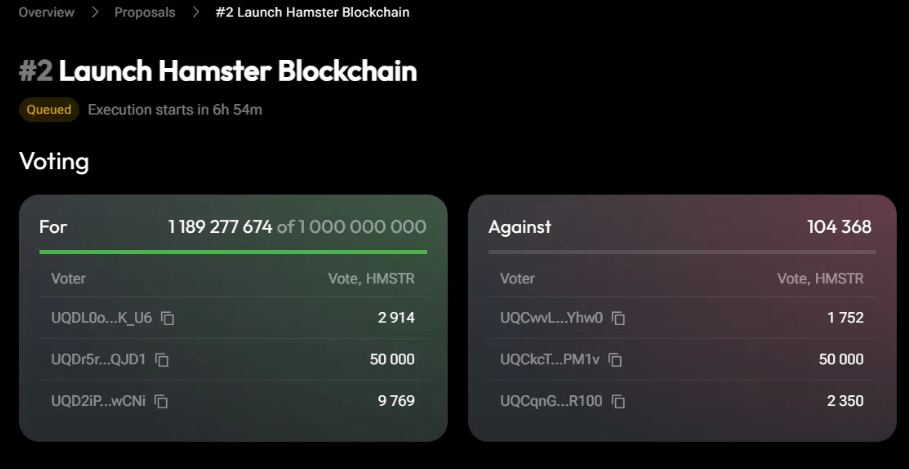The height and width of the screenshot is (469, 909).
Task: Copy voter address UQCqnG...R100
Action: (618, 402)
